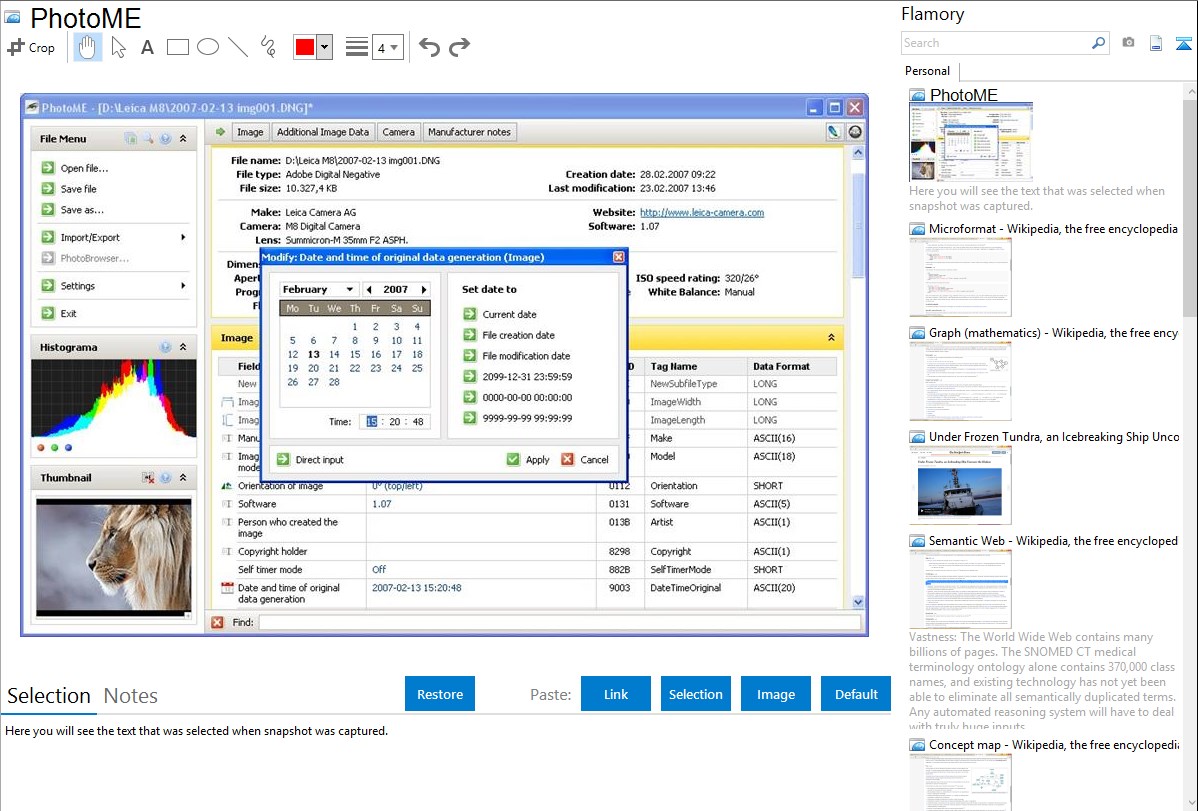Redo the last edit
Viewport: 1198px width, 811px height.
coord(459,47)
